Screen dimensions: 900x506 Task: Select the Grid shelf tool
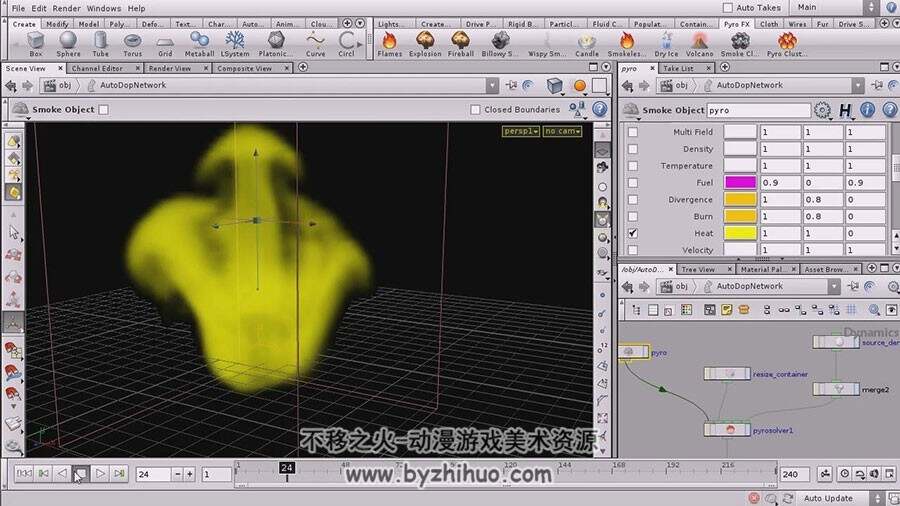coord(165,44)
